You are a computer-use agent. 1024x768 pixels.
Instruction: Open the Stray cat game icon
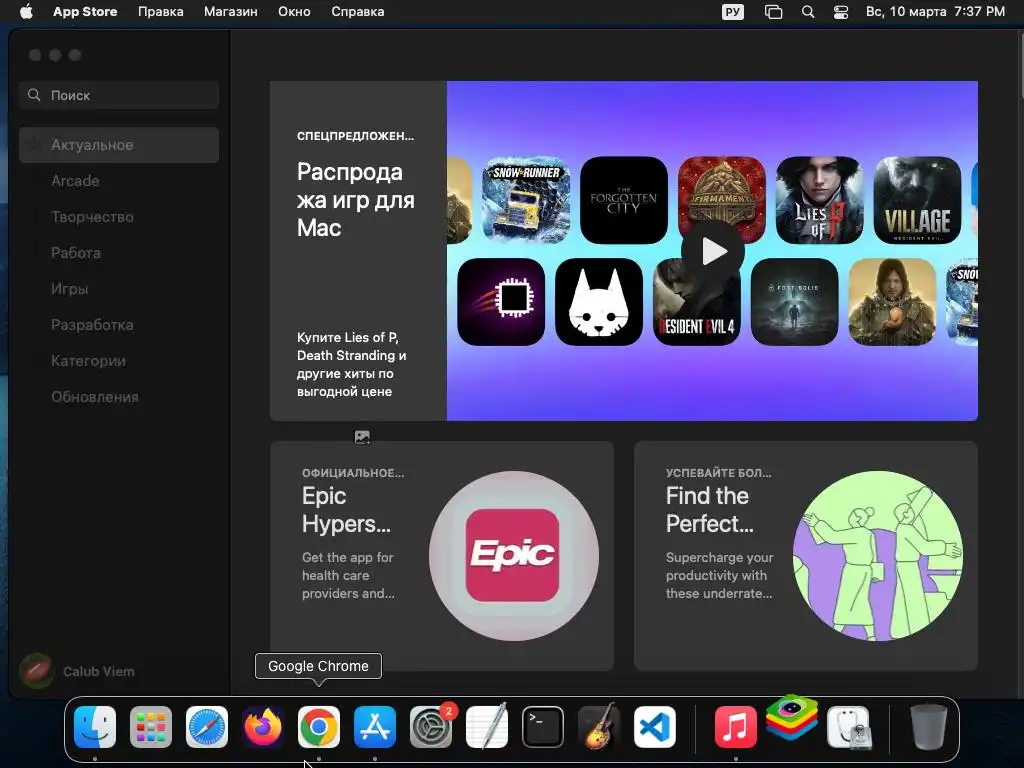click(599, 302)
